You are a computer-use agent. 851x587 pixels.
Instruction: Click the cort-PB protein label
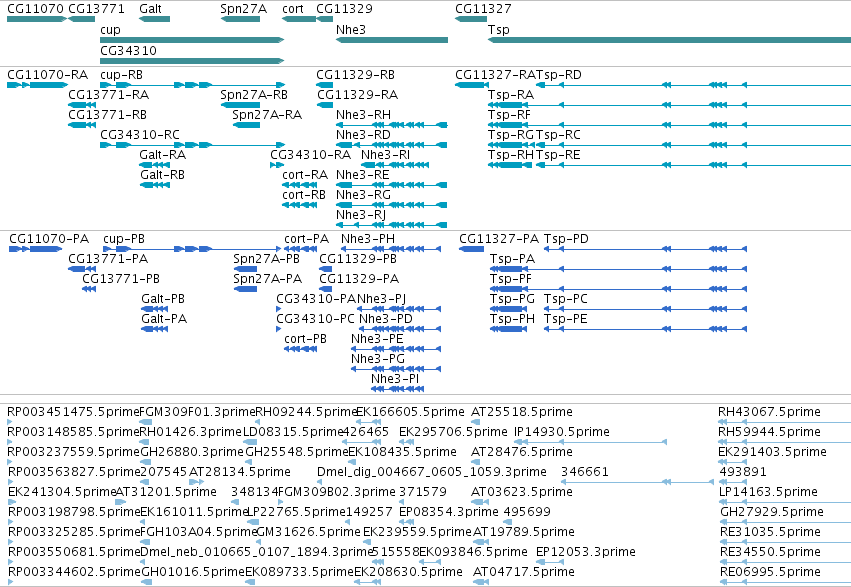click(x=306, y=339)
